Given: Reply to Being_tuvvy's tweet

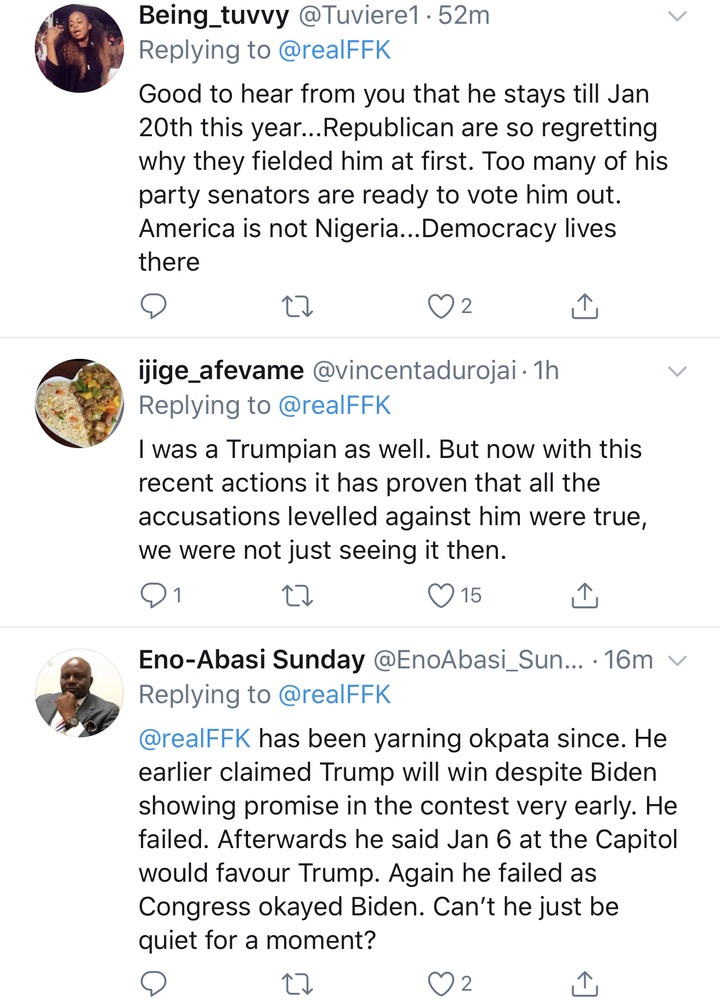Looking at the screenshot, I should [x=153, y=307].
